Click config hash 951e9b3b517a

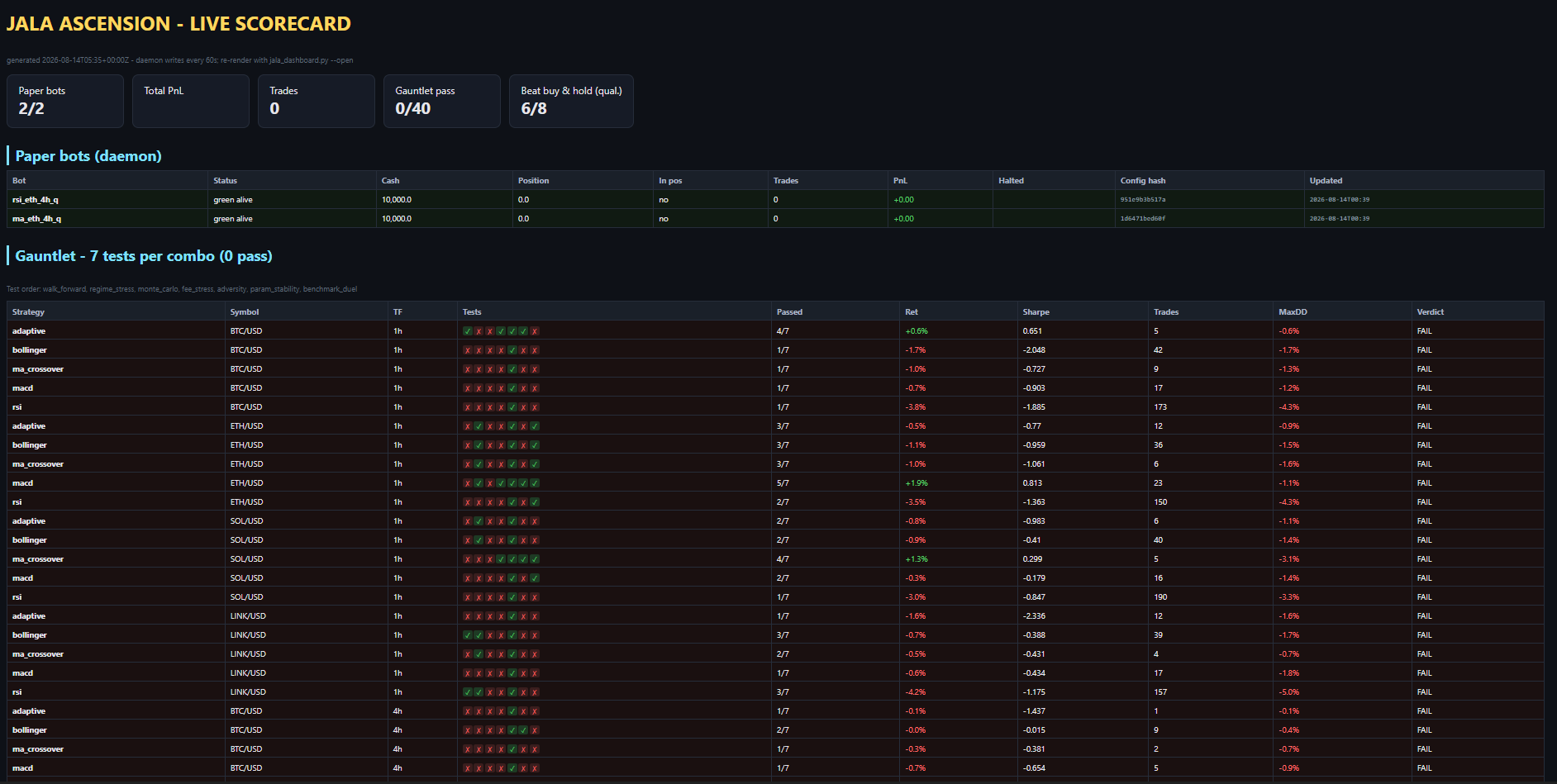coord(1143,199)
